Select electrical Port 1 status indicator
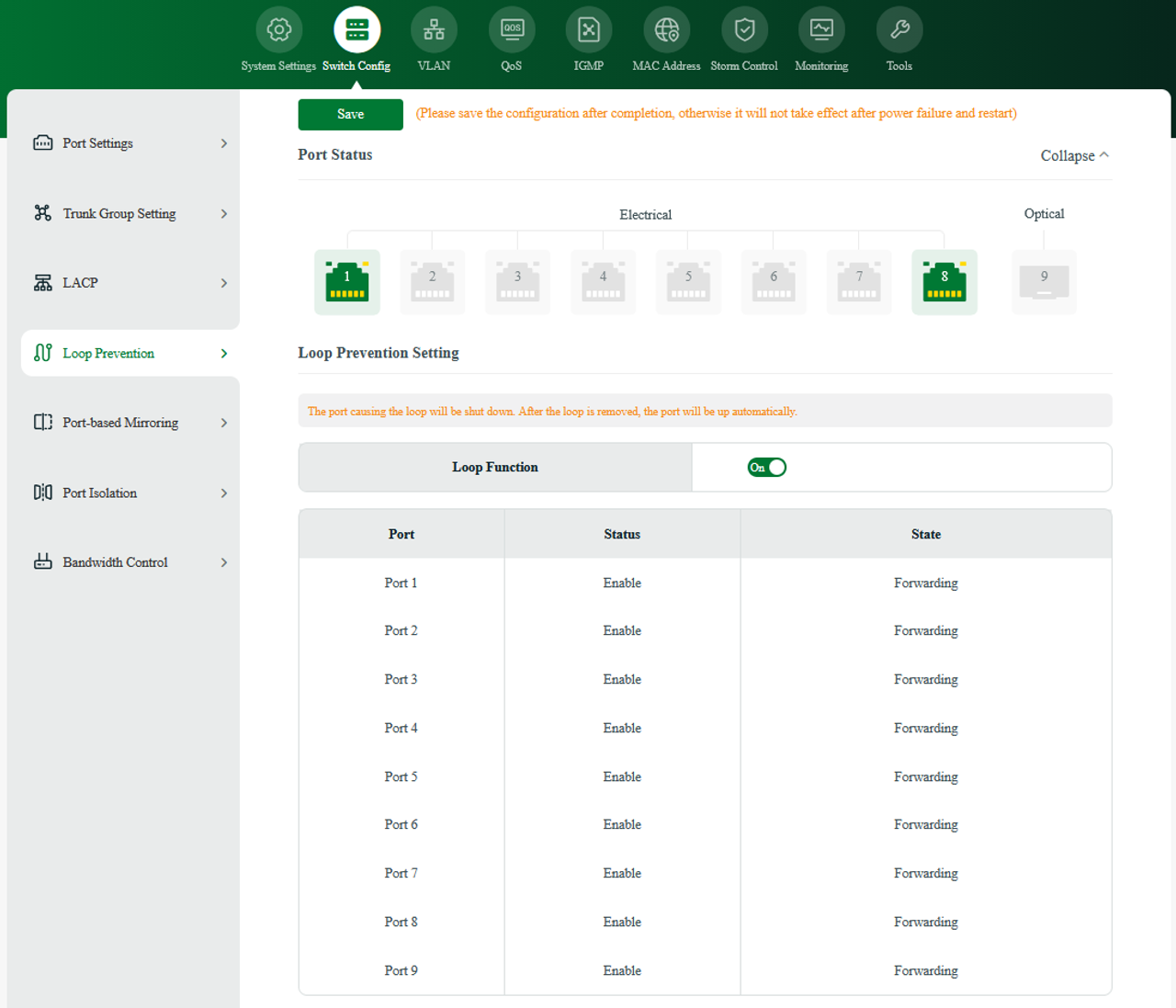This screenshot has height=1008, width=1176. tap(346, 281)
